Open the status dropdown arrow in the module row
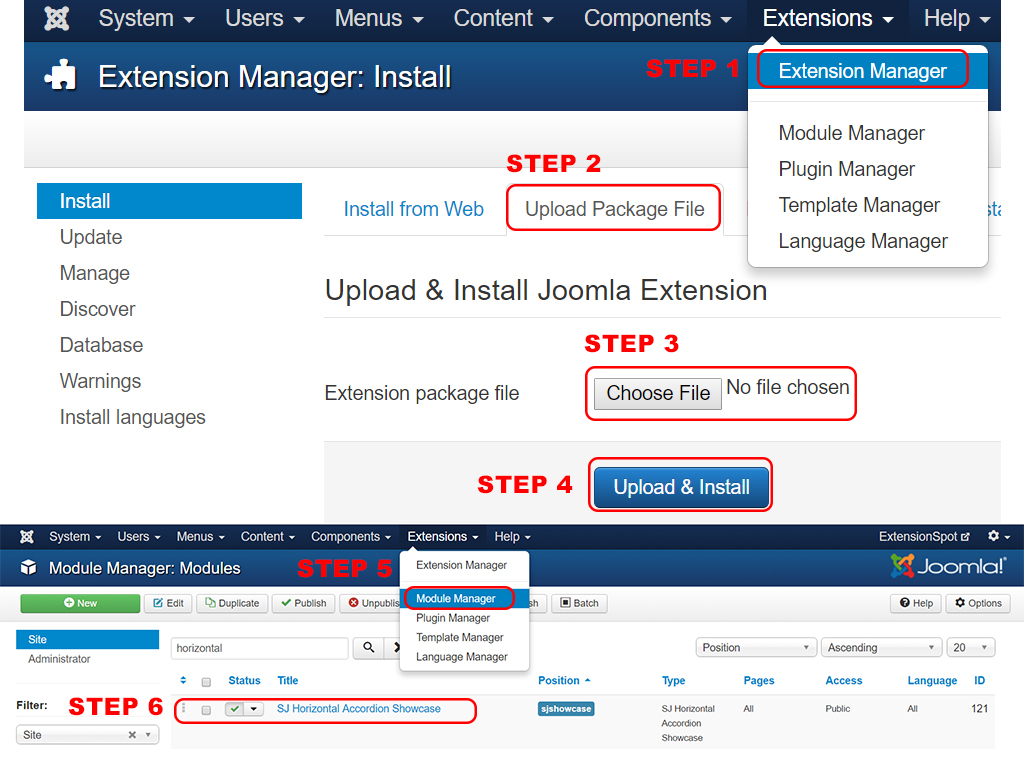This screenshot has height=768, width=1024. click(254, 709)
